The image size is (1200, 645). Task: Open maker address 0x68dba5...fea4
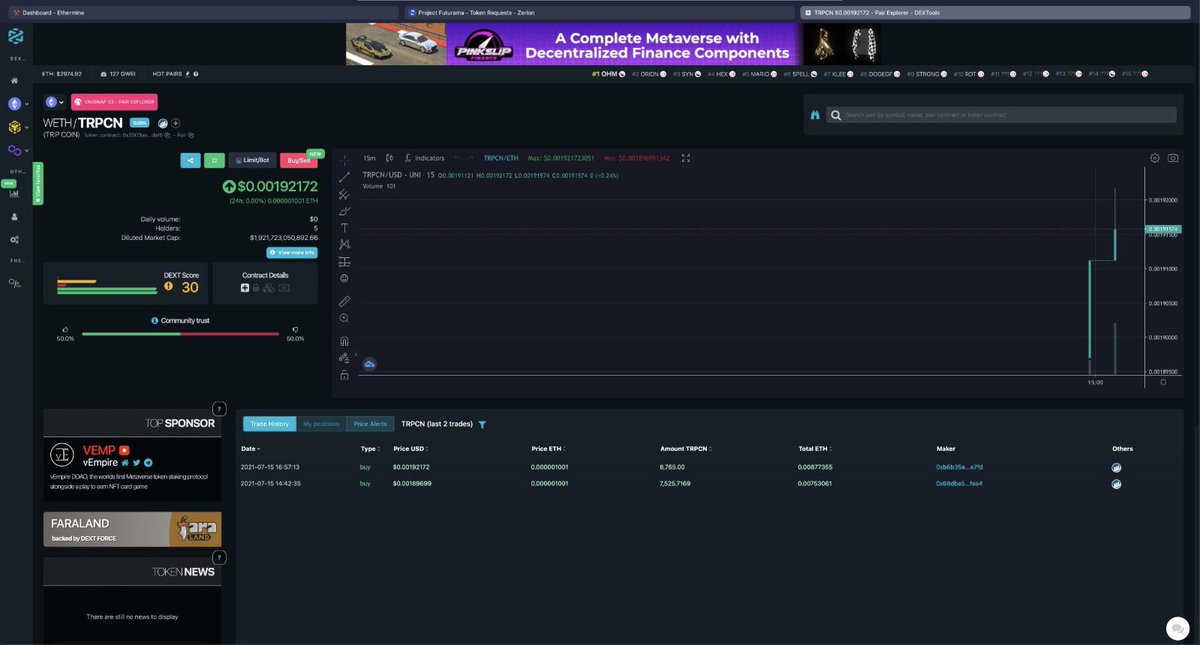(959, 483)
